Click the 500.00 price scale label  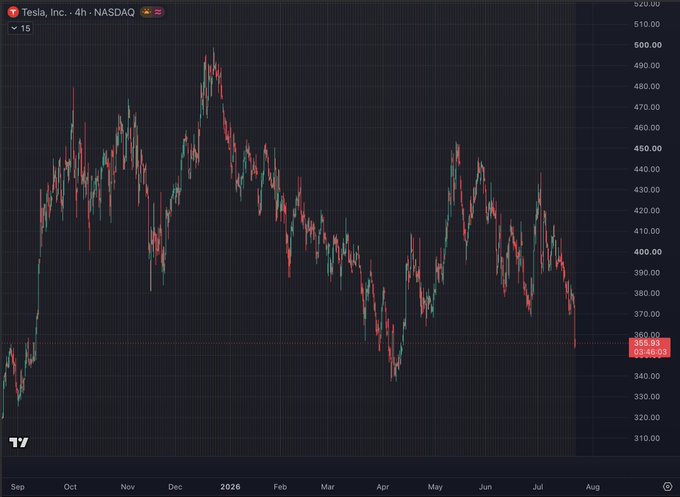click(x=647, y=45)
